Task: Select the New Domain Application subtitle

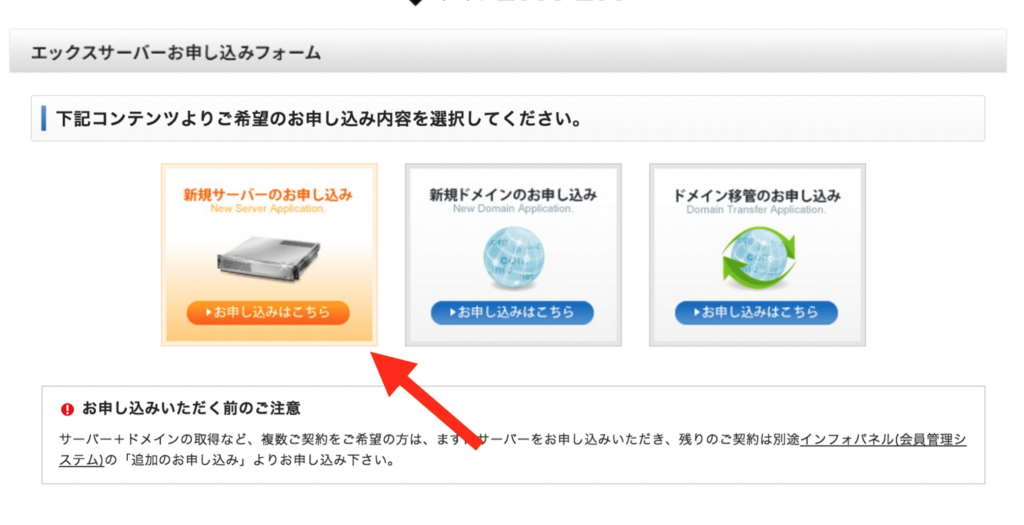Action: click(513, 209)
